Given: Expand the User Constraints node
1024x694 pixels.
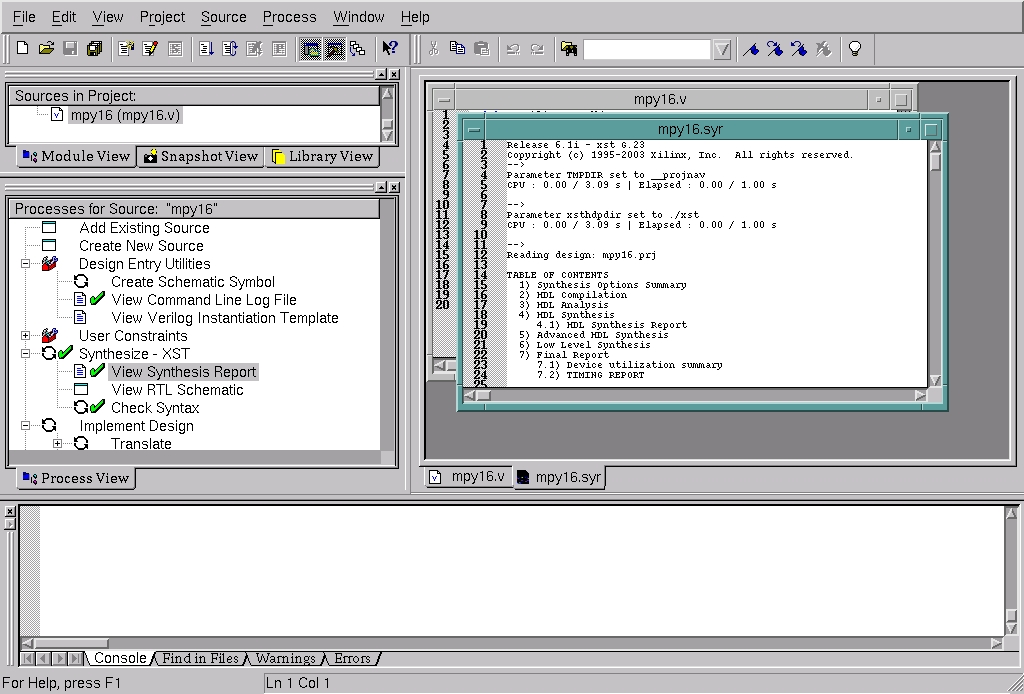Looking at the screenshot, I should pyautogui.click(x=25, y=336).
